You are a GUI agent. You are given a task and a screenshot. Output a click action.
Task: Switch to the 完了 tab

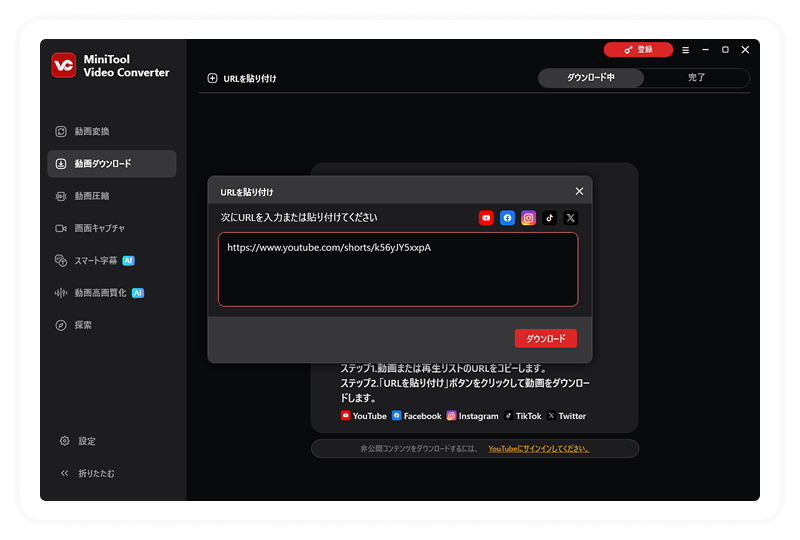tap(696, 78)
